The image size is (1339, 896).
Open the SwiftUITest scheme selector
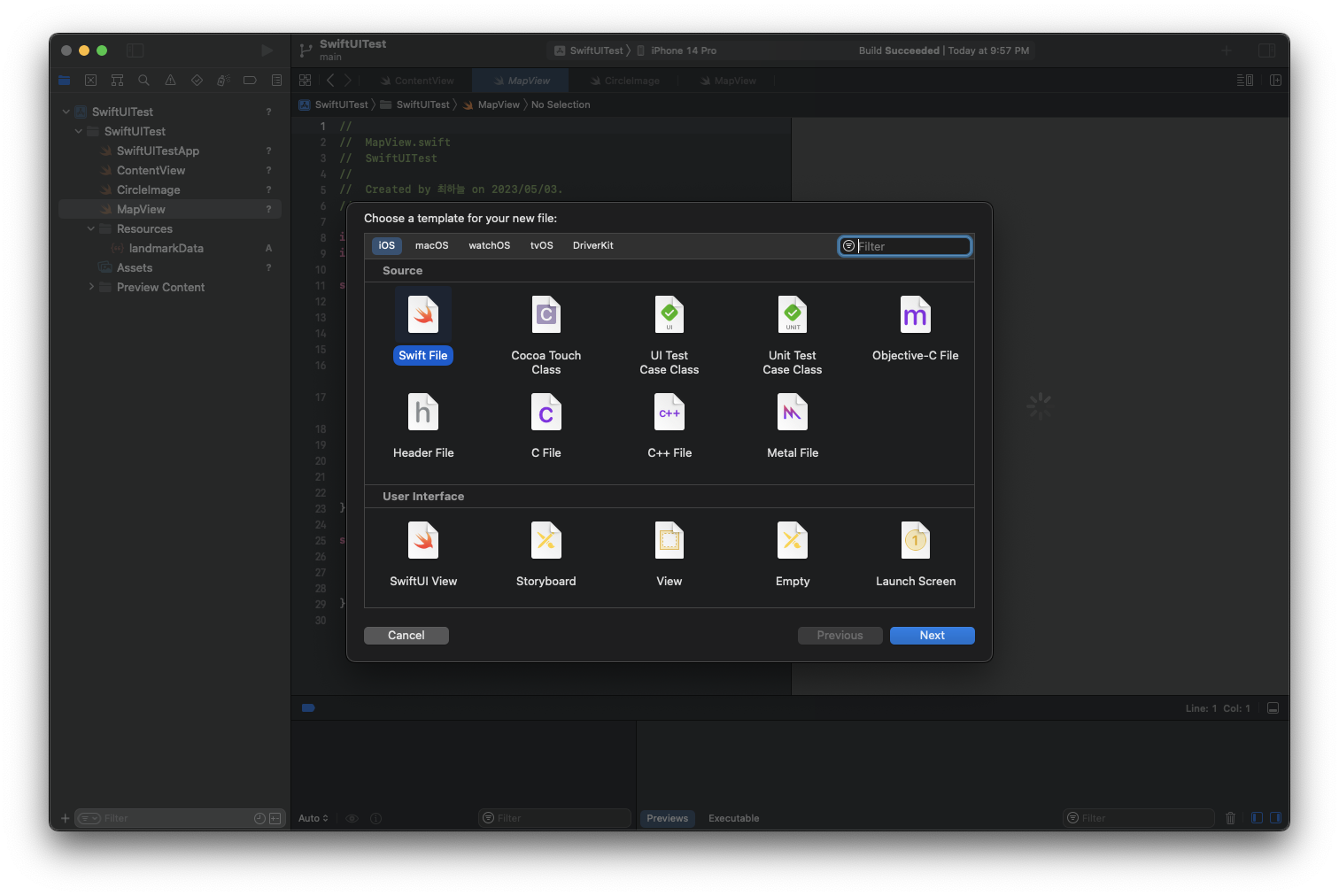[x=589, y=50]
